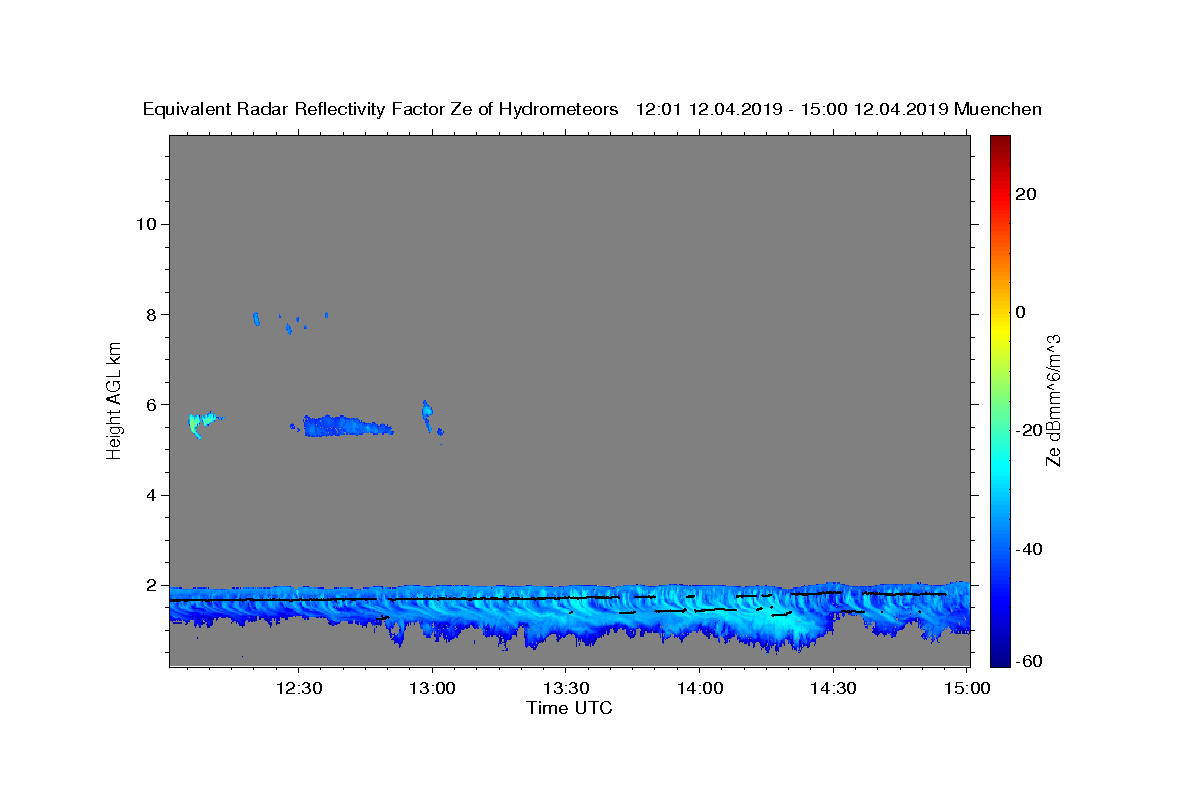Click the plot title beginning 'Equivalent Radar Reflectivity Factor'
This screenshot has width=1200, height=800.
coord(592,109)
